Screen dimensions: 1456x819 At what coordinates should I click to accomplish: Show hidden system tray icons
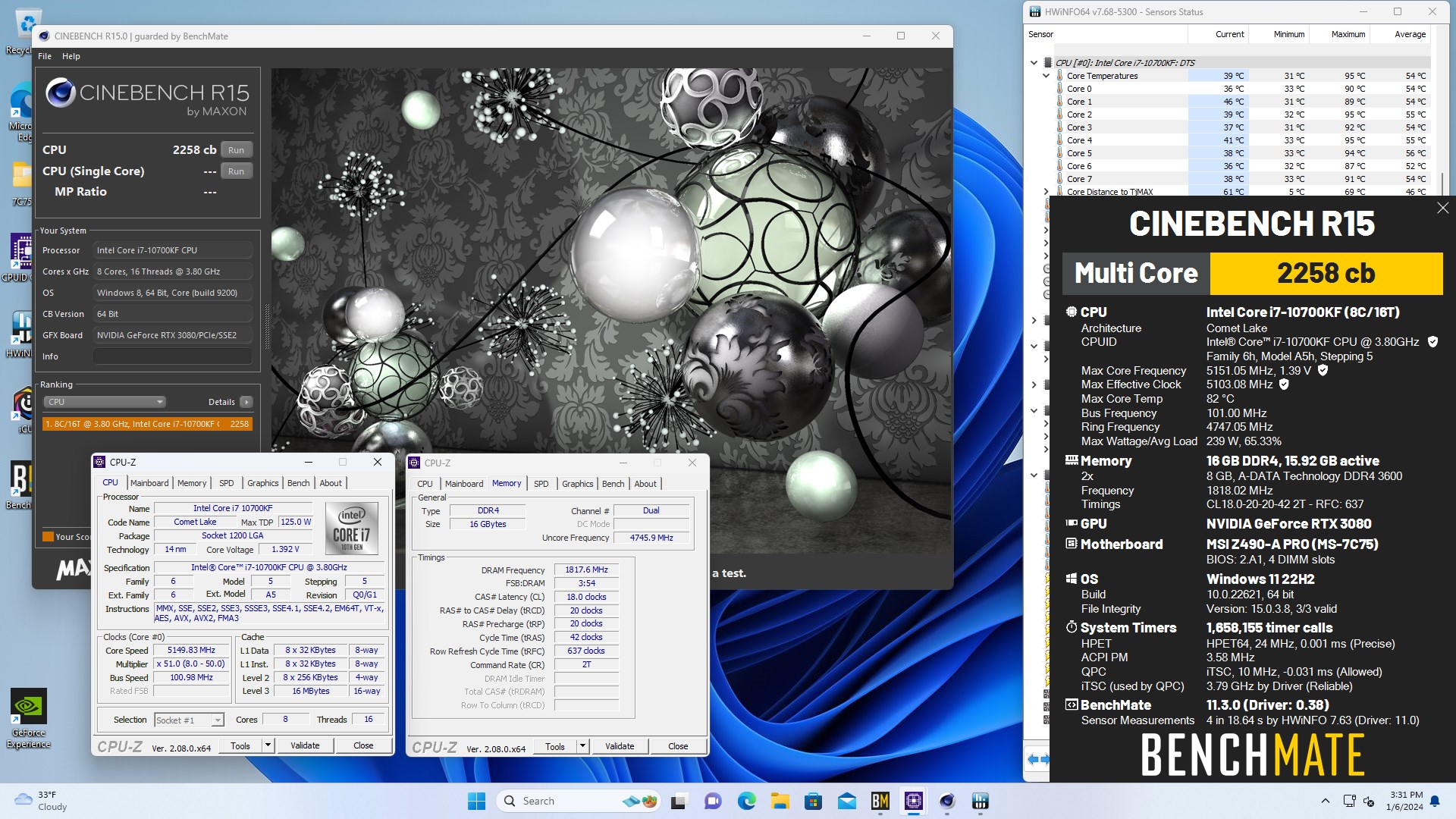1325,801
